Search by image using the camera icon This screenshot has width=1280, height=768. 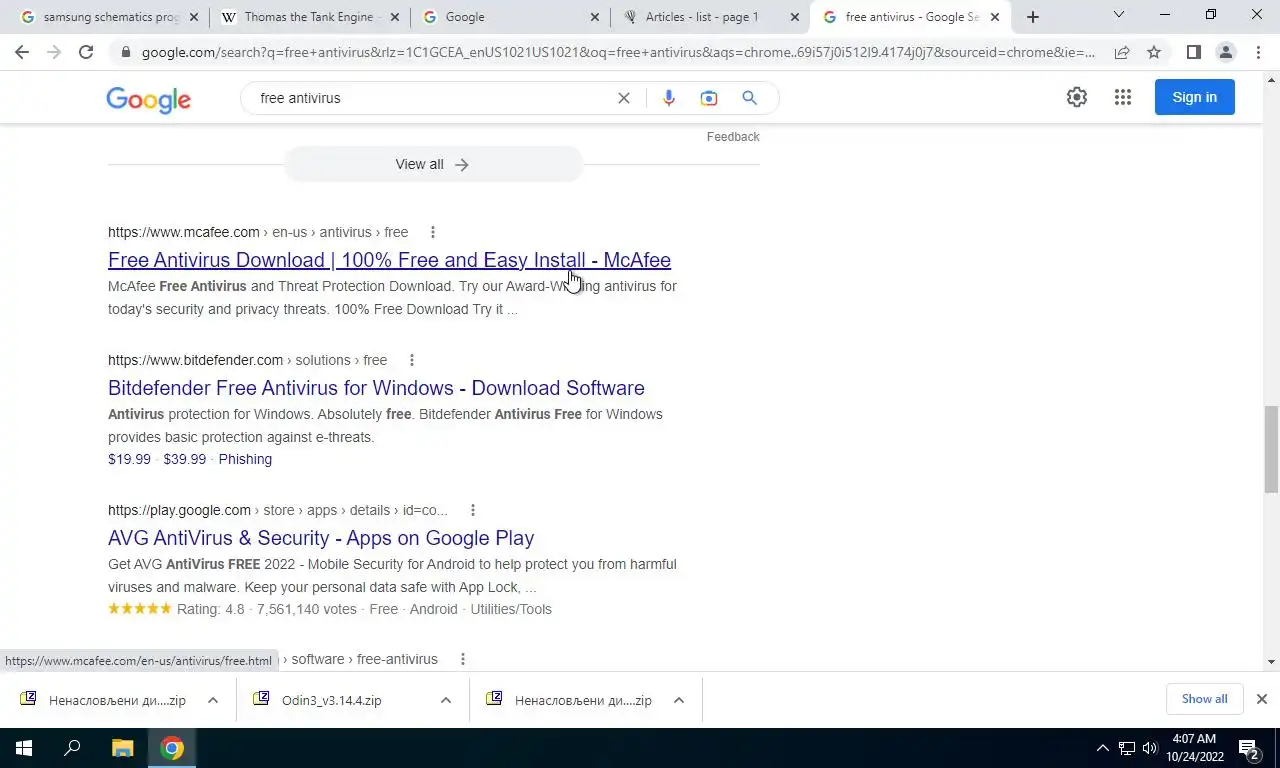tap(709, 98)
